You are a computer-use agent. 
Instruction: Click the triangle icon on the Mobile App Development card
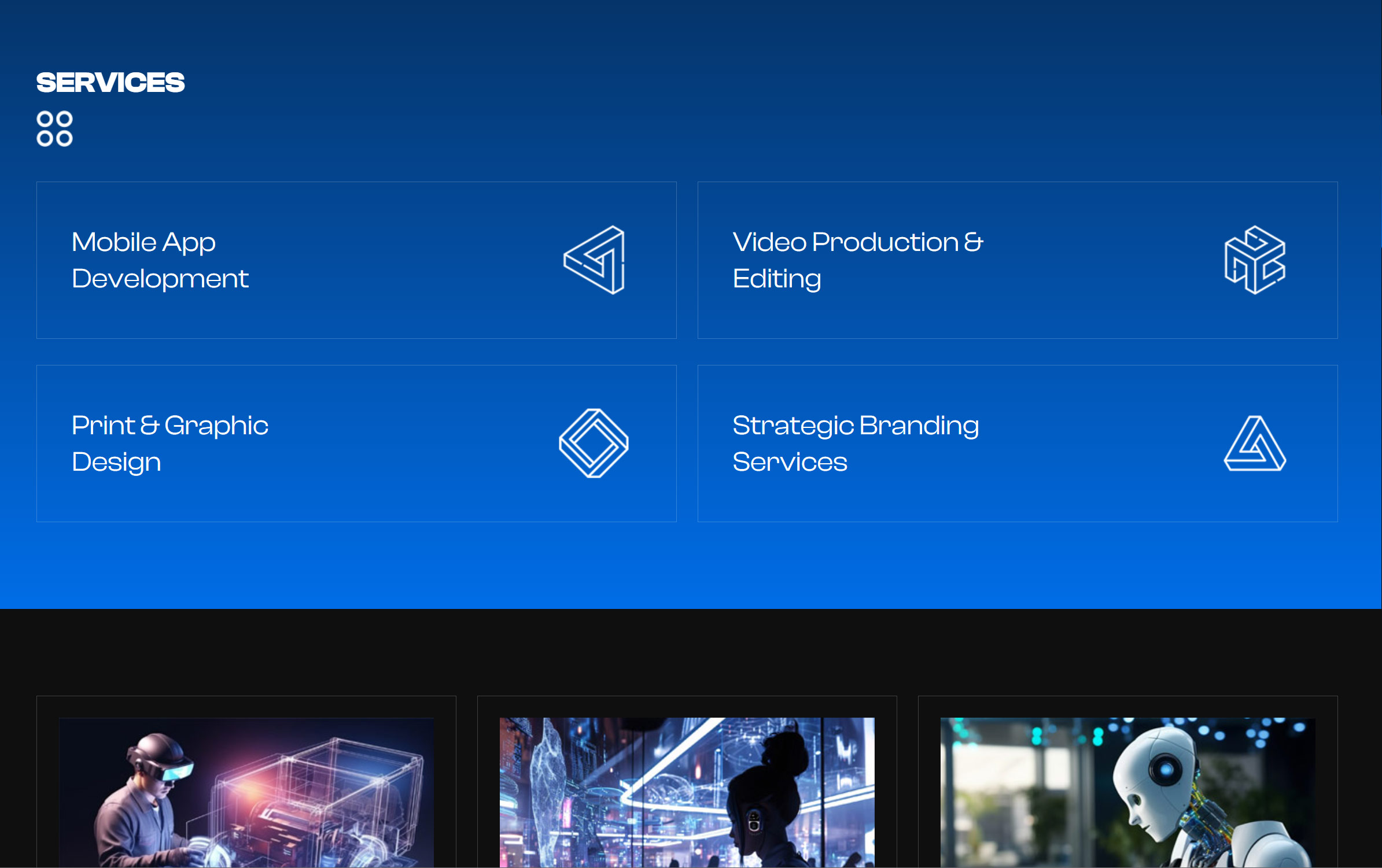[x=594, y=260]
